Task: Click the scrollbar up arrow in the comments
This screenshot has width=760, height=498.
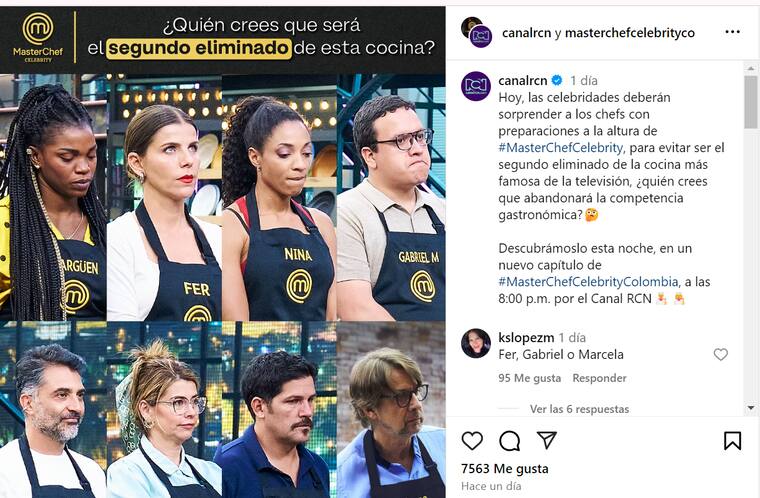Action: pos(751,67)
